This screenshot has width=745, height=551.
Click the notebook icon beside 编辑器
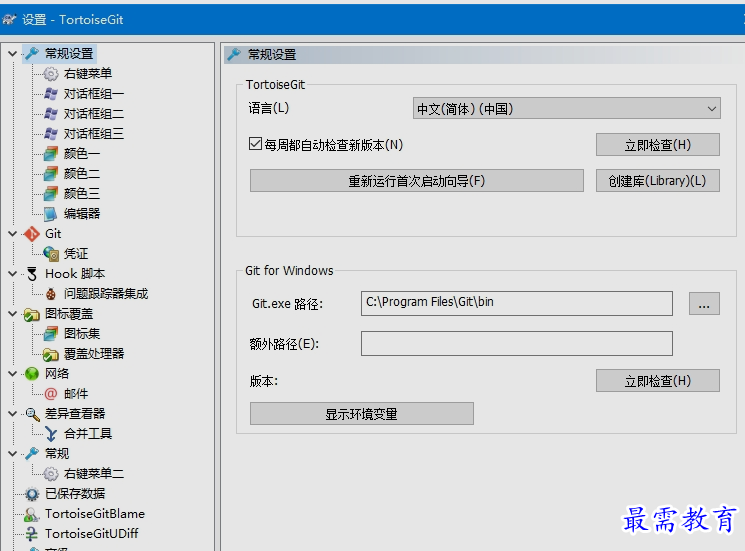(51, 214)
